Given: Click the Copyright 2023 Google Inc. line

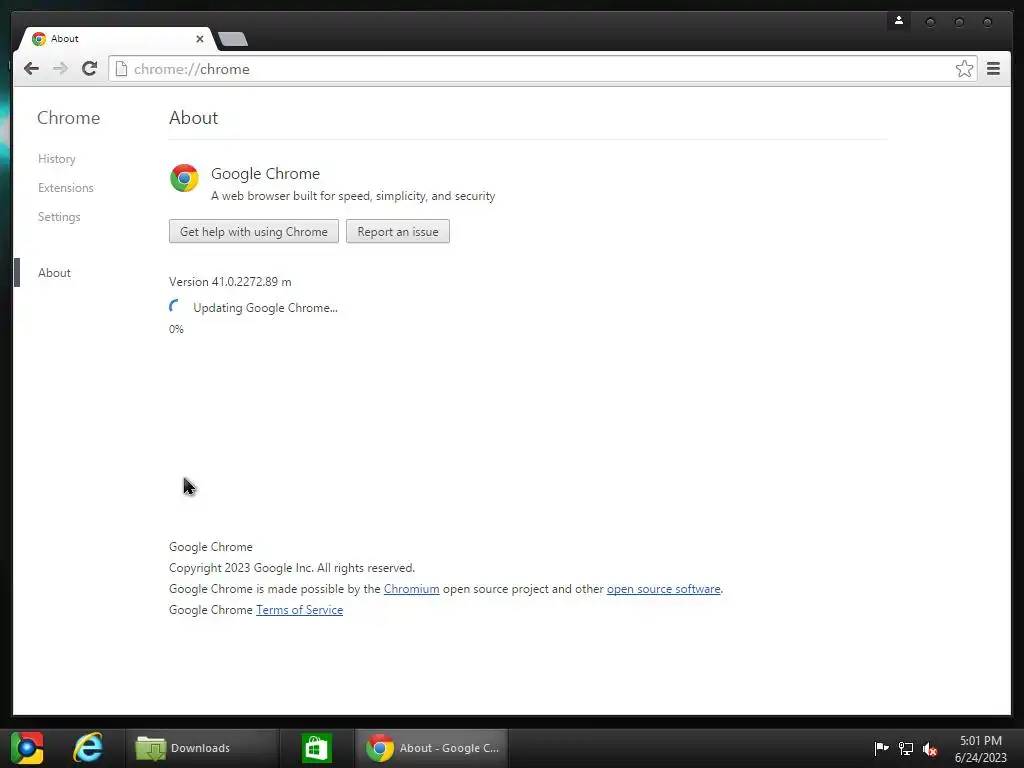Looking at the screenshot, I should (292, 568).
